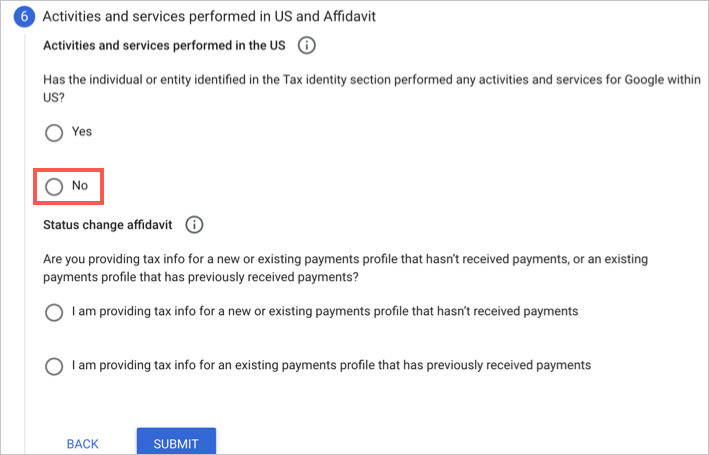Click the 'No' option label text
709x455 pixels.
80,186
